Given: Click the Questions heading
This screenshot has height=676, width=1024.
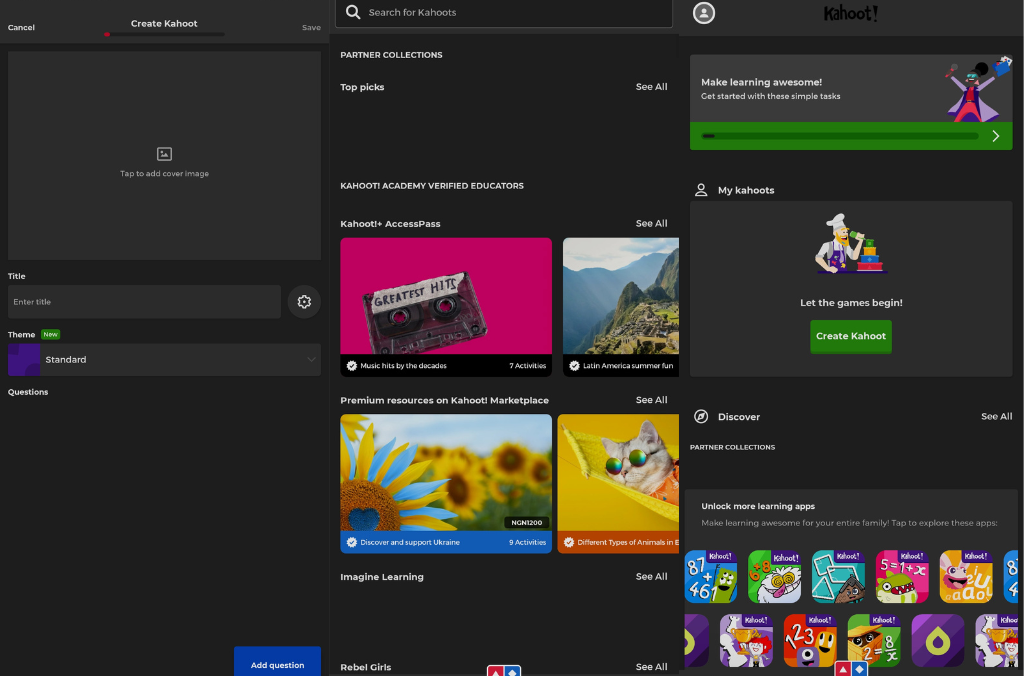Looking at the screenshot, I should click(x=28, y=392).
